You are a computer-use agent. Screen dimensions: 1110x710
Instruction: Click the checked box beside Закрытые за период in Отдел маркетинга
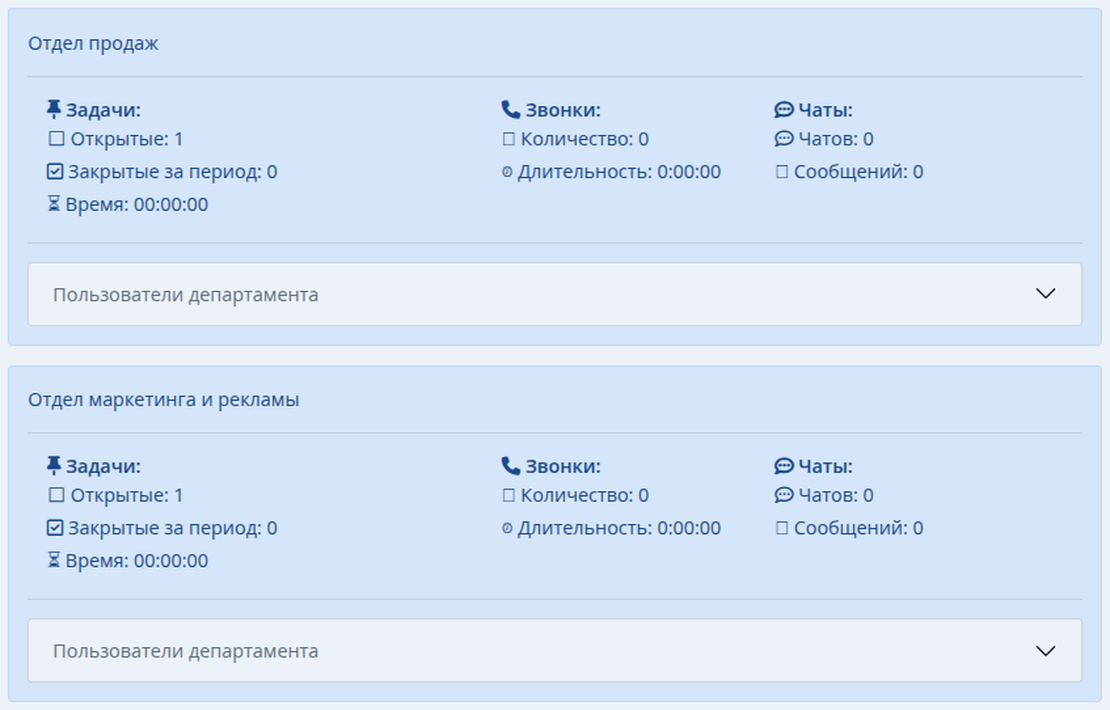click(x=56, y=528)
